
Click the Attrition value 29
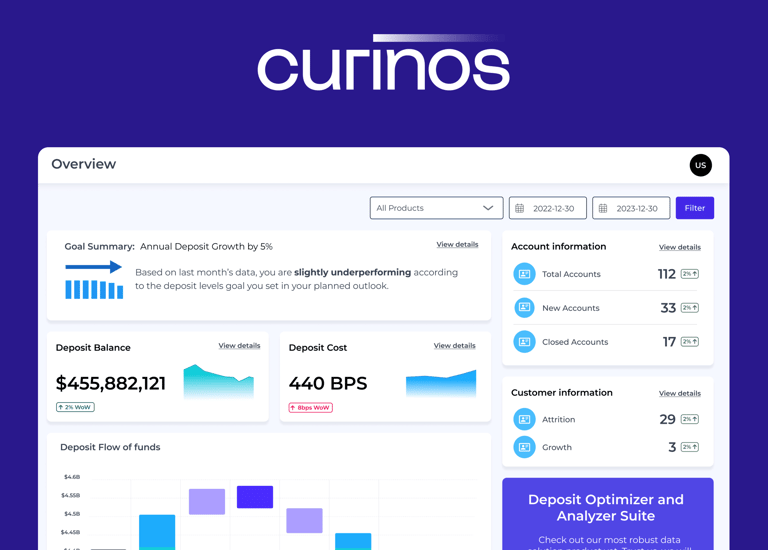tap(667, 419)
